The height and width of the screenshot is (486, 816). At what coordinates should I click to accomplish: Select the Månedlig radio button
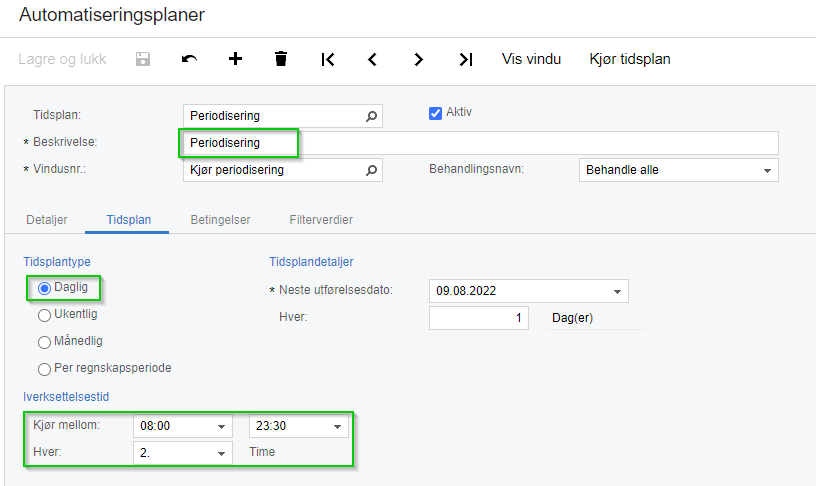tap(44, 342)
